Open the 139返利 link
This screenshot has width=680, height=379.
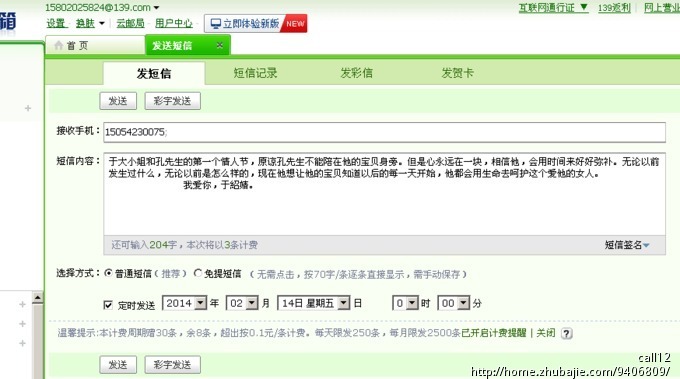coord(614,7)
